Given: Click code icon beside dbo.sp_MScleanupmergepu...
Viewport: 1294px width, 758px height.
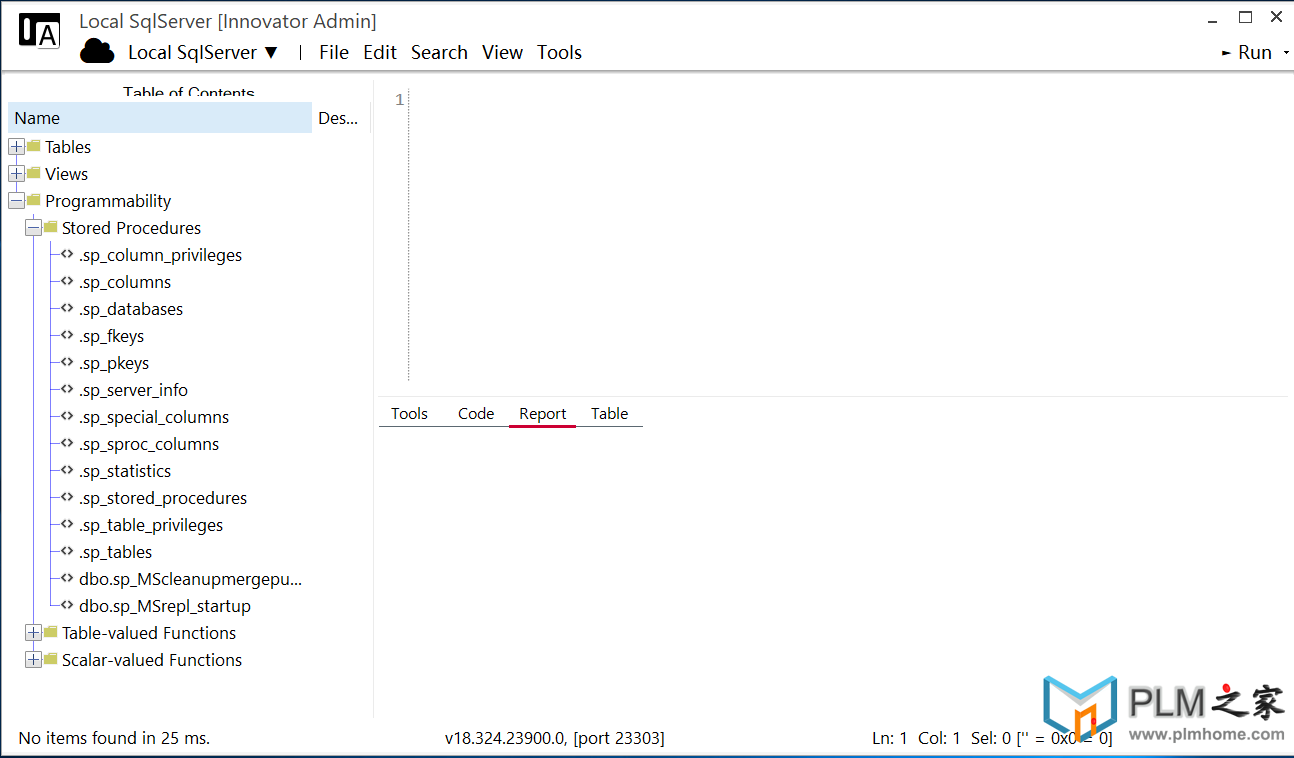Looking at the screenshot, I should pyautogui.click(x=67, y=578).
